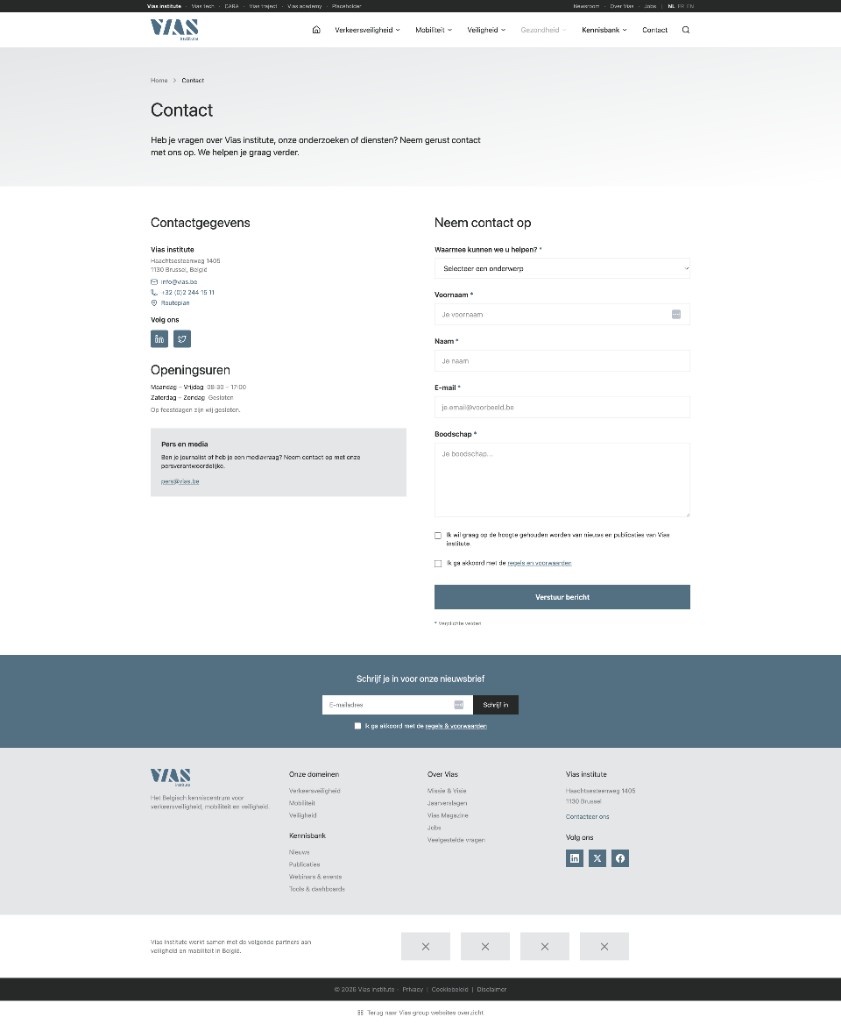841x1024 pixels.
Task: Open the 'Selecteer een onderwerp' dropdown
Action: click(x=562, y=268)
